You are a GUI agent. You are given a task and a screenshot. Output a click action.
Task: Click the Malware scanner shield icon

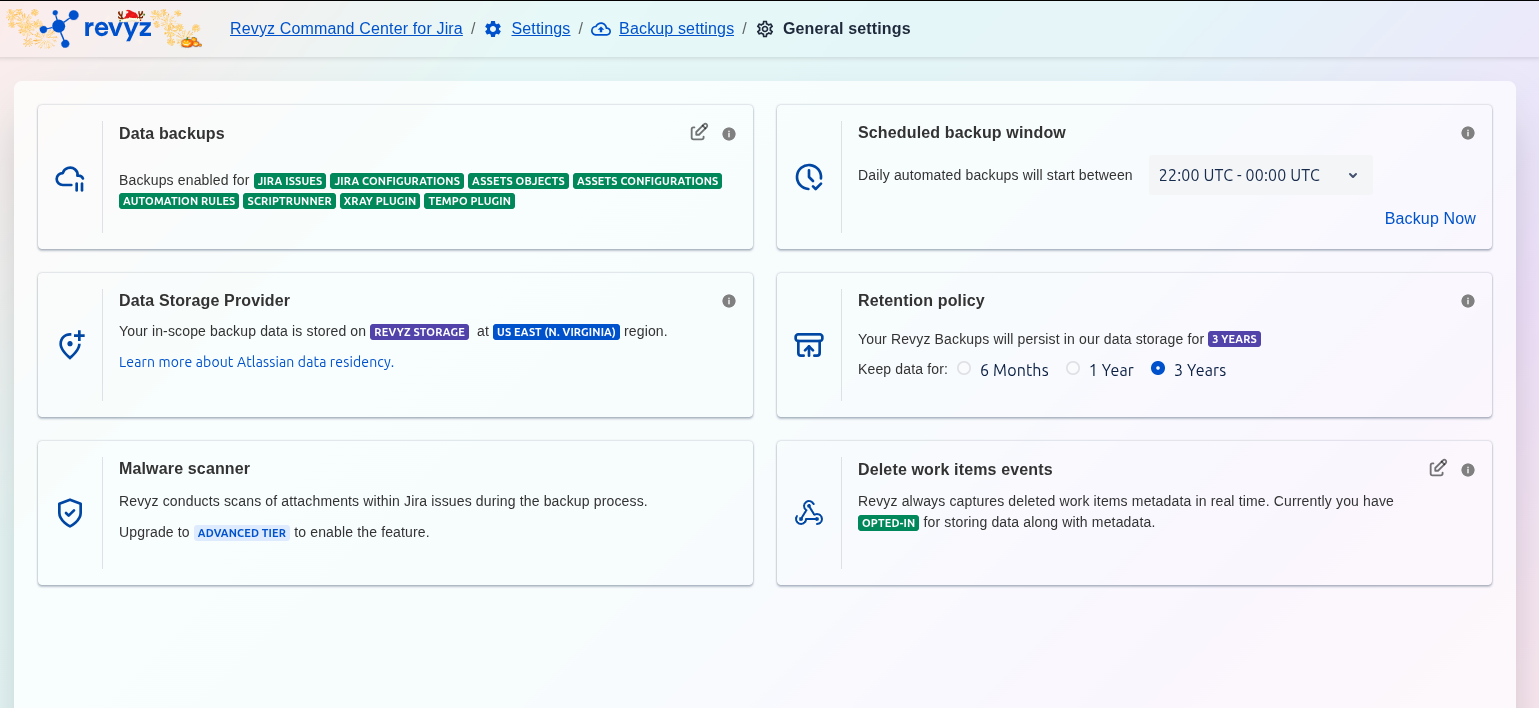click(70, 513)
